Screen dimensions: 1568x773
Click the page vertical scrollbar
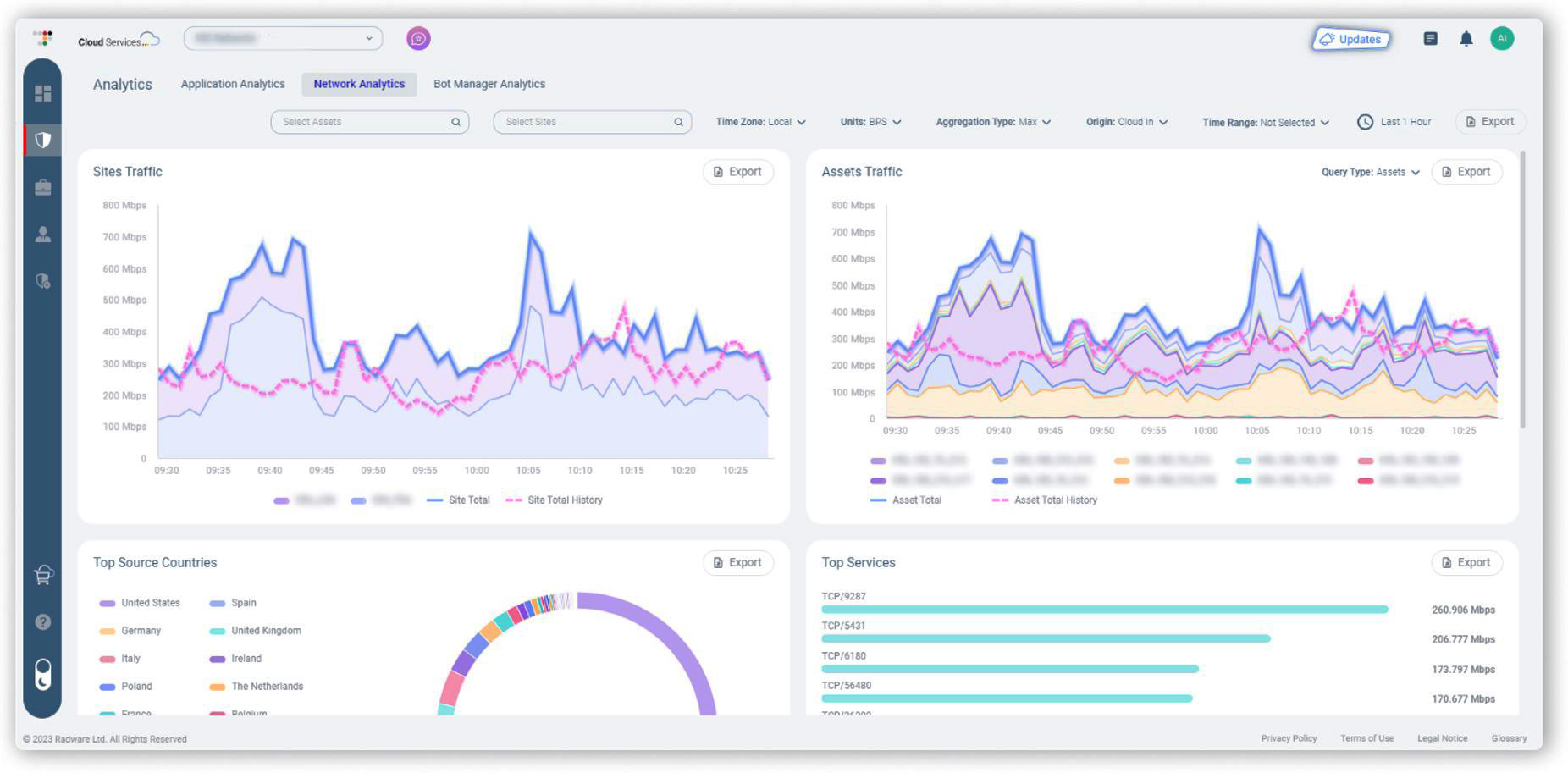point(1522,290)
